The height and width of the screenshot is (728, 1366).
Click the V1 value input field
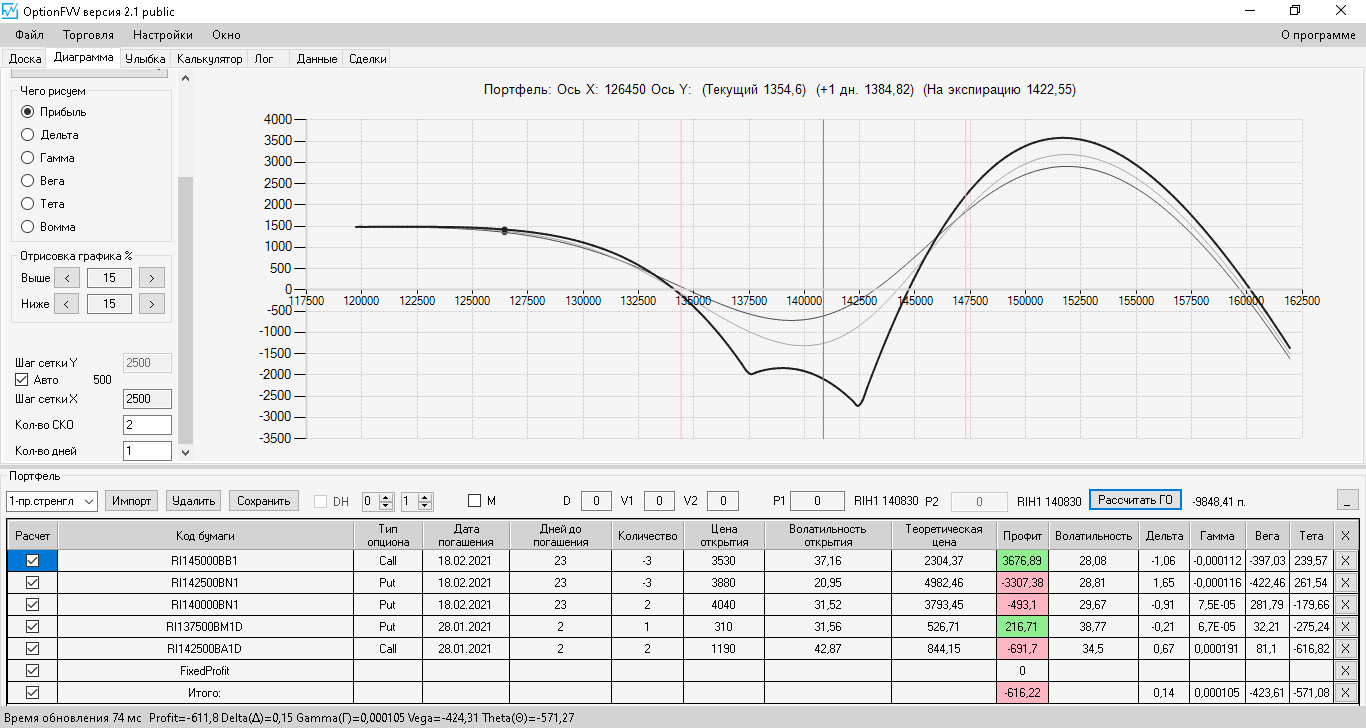(x=659, y=501)
